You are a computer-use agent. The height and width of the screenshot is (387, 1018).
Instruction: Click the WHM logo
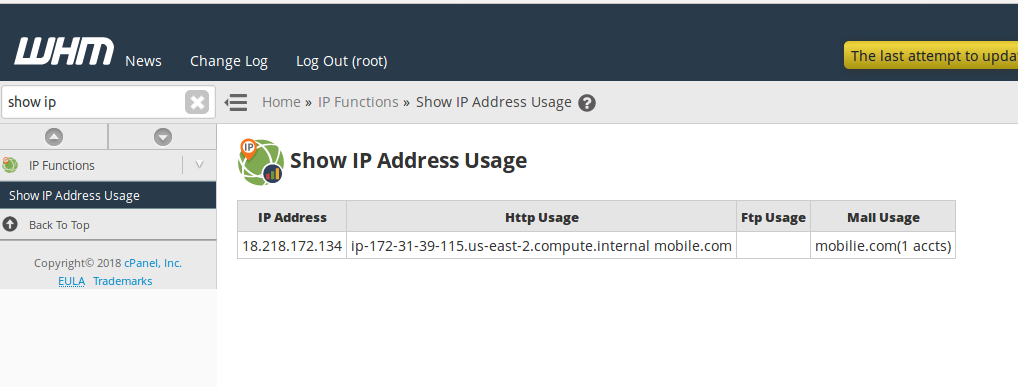pos(64,51)
